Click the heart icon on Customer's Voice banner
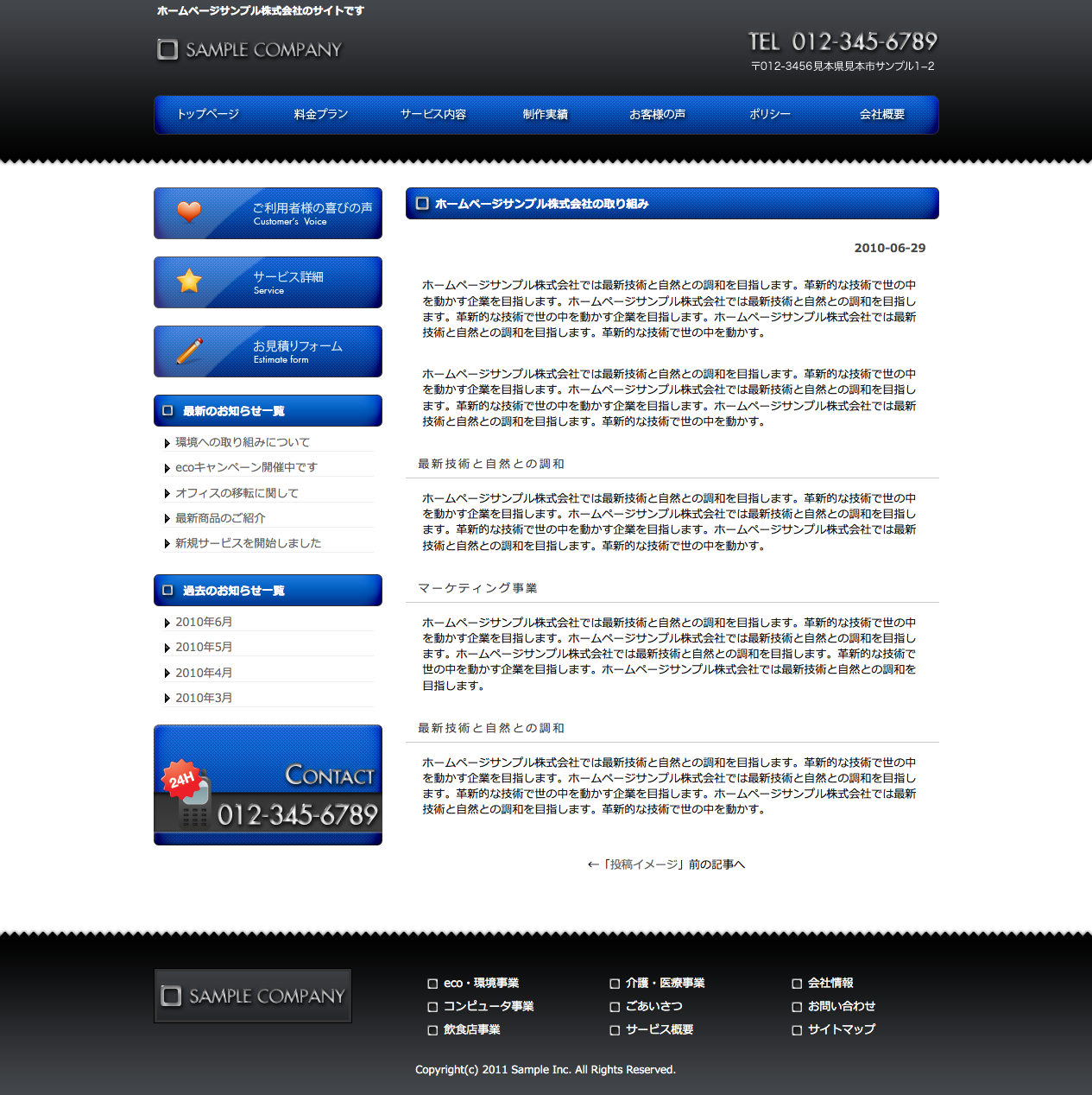The image size is (1092, 1095). [x=189, y=212]
